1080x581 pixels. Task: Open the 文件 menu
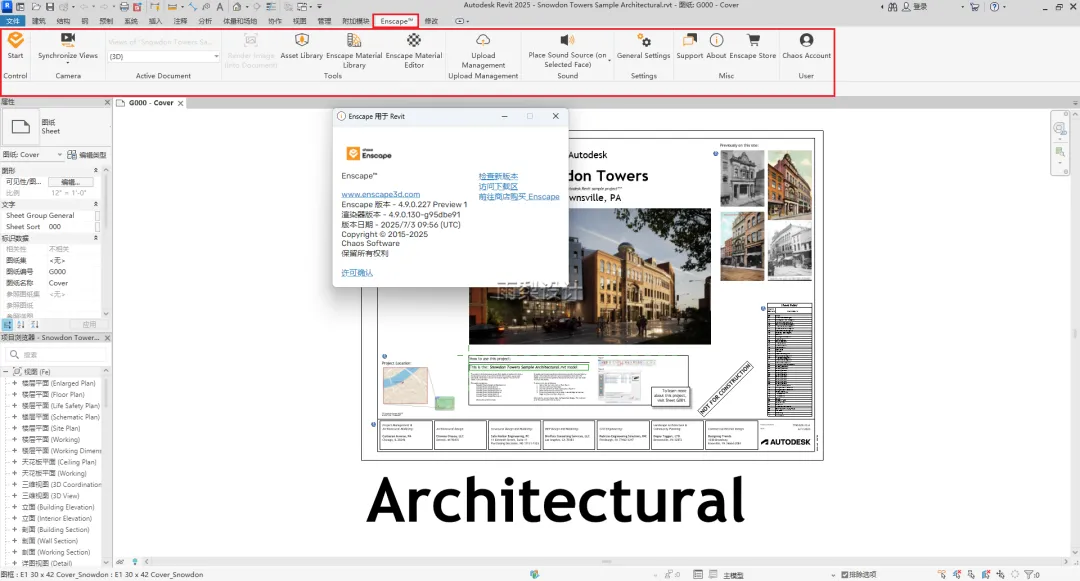coord(12,21)
